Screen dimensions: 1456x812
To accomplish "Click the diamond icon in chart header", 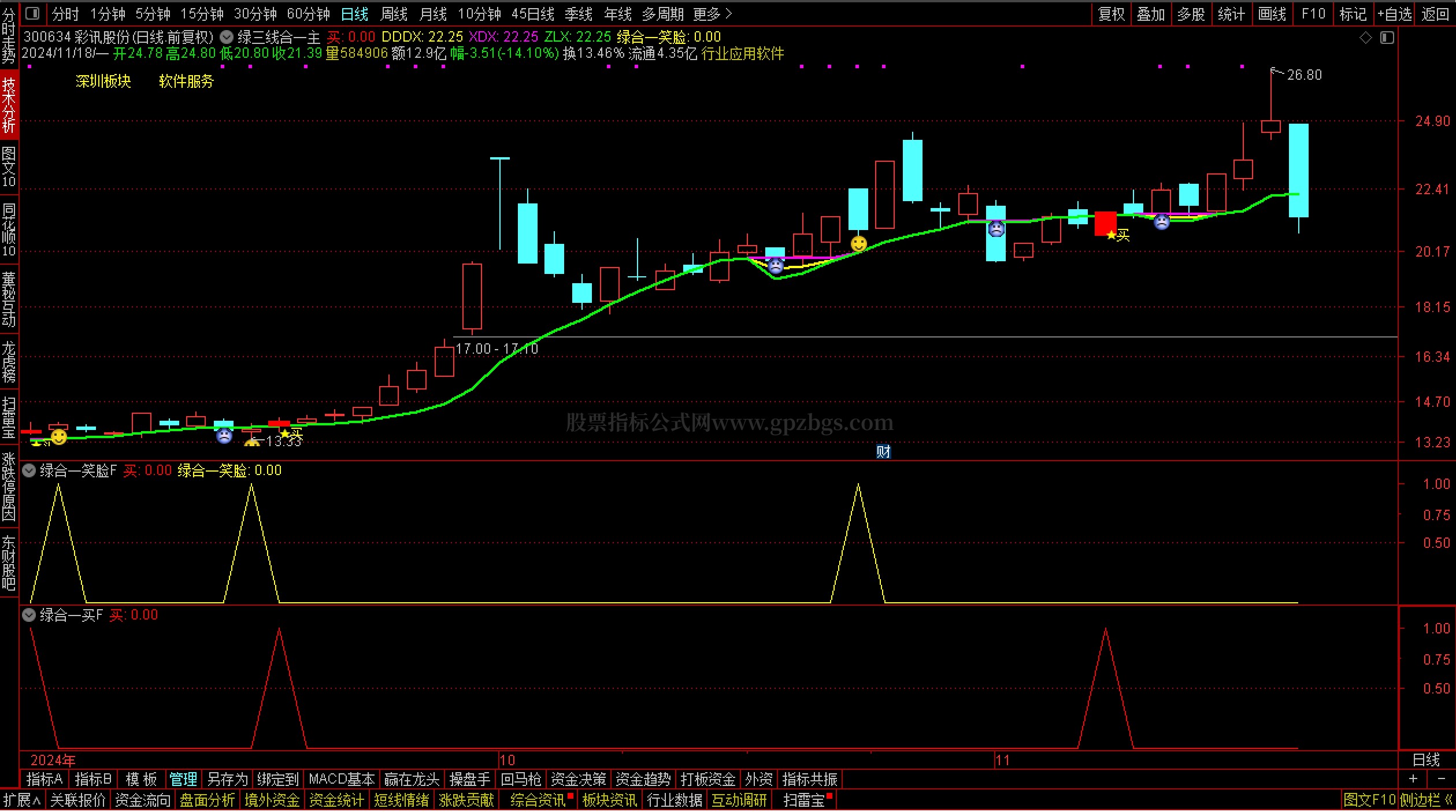I will click(1366, 38).
